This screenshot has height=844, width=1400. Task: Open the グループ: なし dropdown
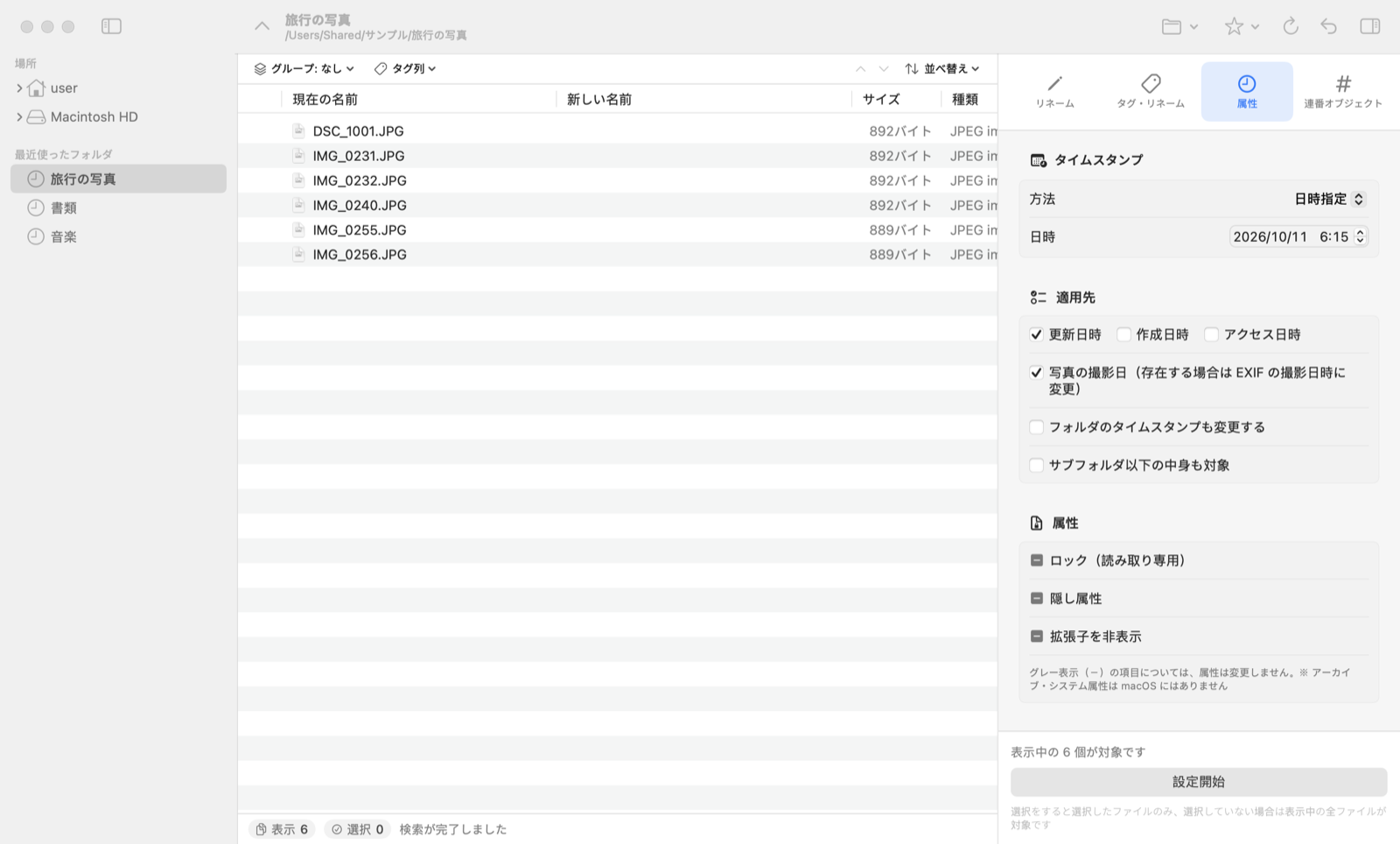tap(304, 68)
